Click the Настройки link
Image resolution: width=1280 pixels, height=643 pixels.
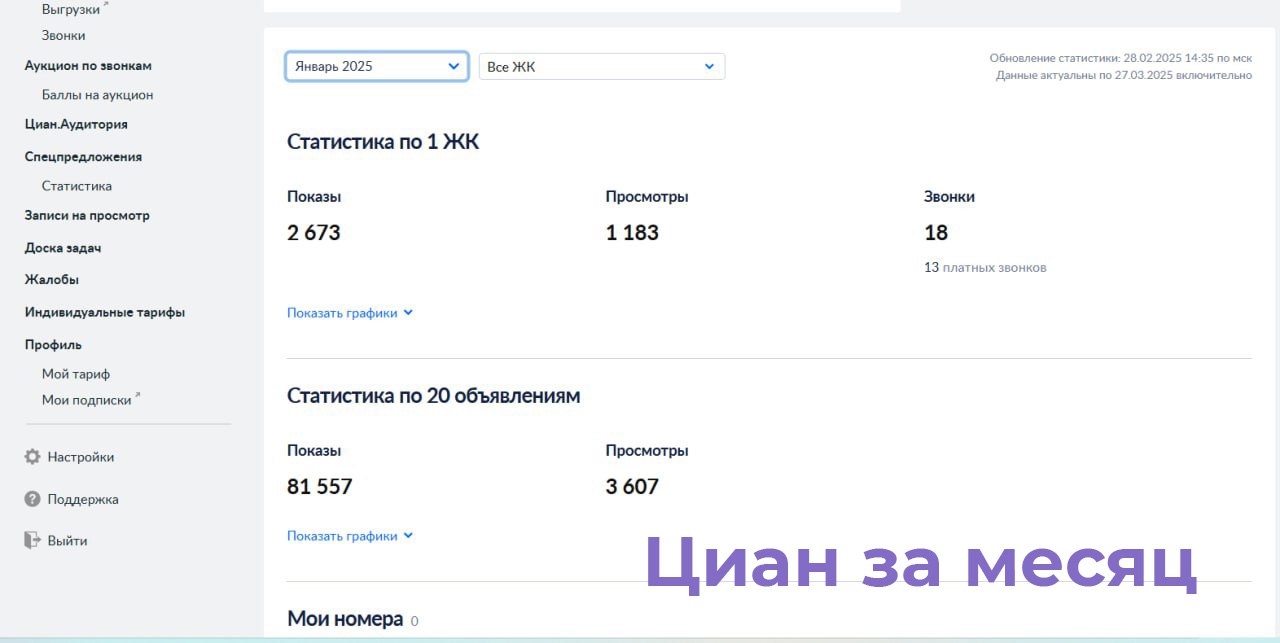coord(81,457)
